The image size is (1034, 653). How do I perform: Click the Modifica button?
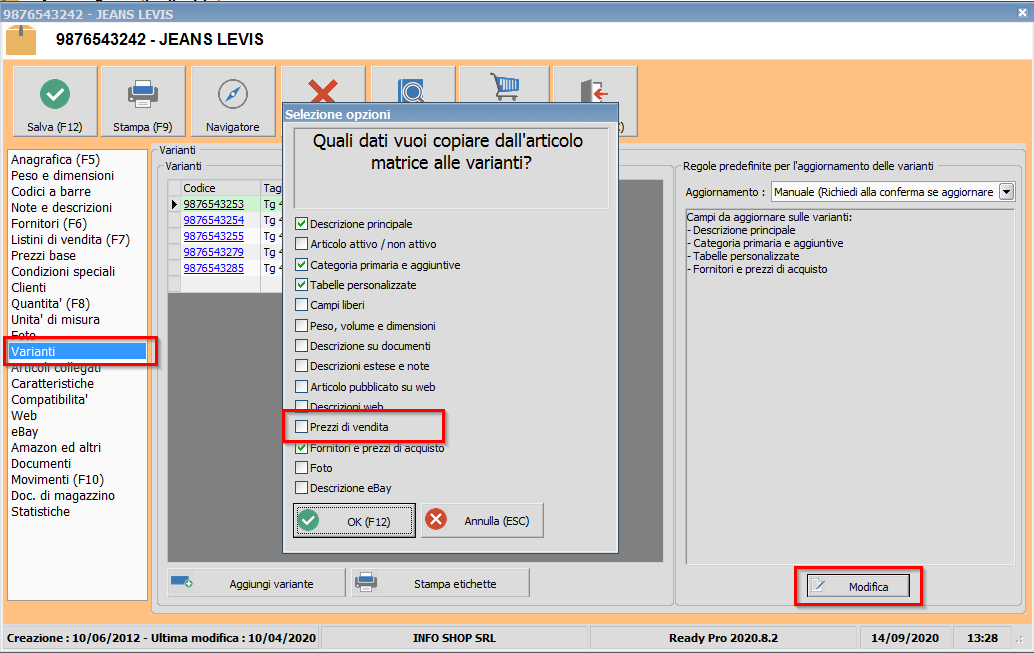pyautogui.click(x=858, y=586)
